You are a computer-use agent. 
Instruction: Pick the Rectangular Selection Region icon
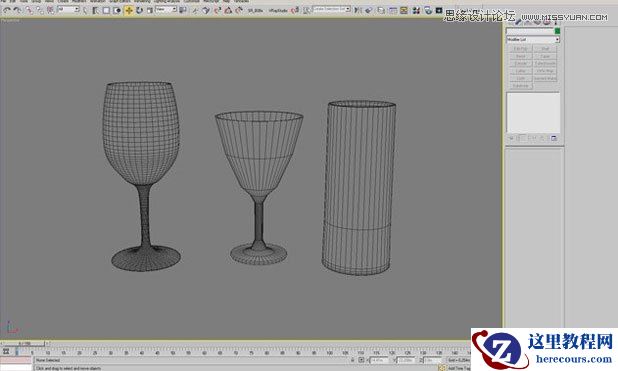click(x=106, y=10)
